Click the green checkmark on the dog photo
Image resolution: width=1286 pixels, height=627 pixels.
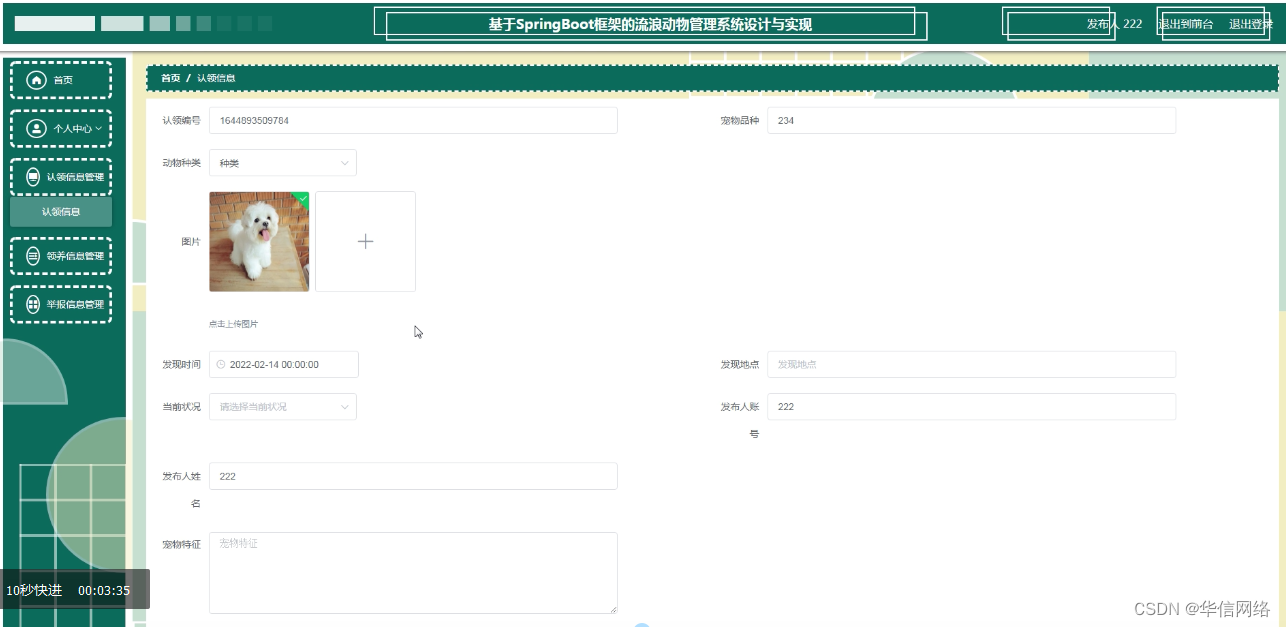click(303, 198)
